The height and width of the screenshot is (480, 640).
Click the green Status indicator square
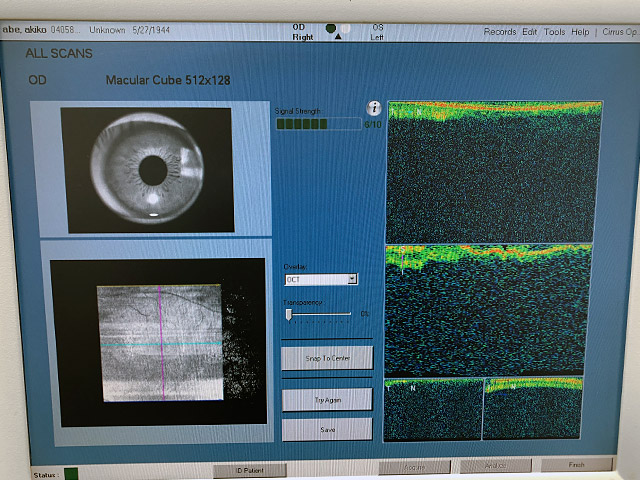[x=71, y=474]
